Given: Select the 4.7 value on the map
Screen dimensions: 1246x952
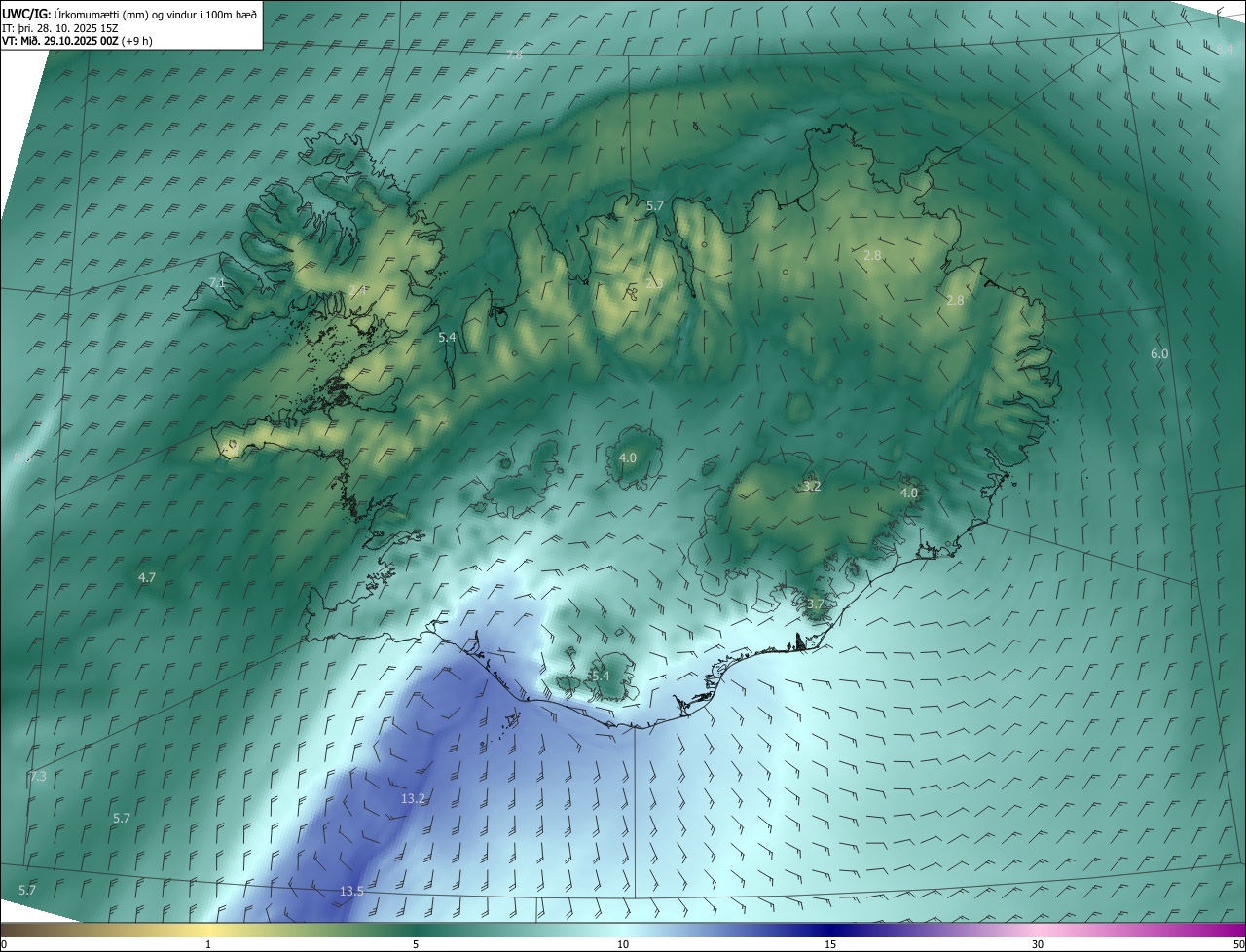Looking at the screenshot, I should coord(147,578).
